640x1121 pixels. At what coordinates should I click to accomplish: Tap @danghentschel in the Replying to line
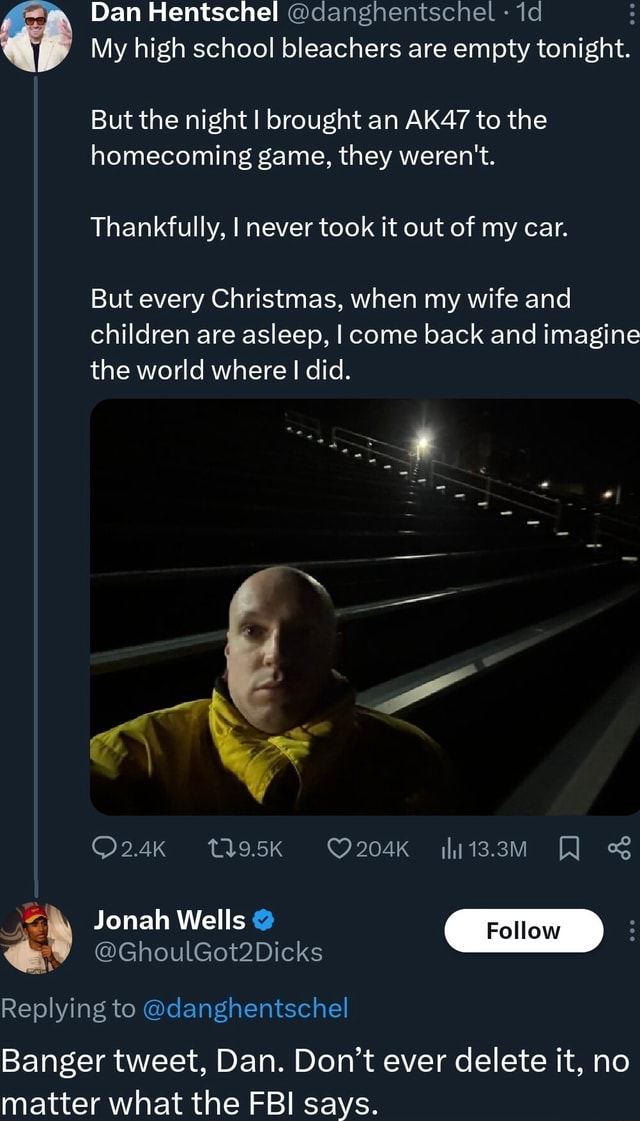(245, 1008)
